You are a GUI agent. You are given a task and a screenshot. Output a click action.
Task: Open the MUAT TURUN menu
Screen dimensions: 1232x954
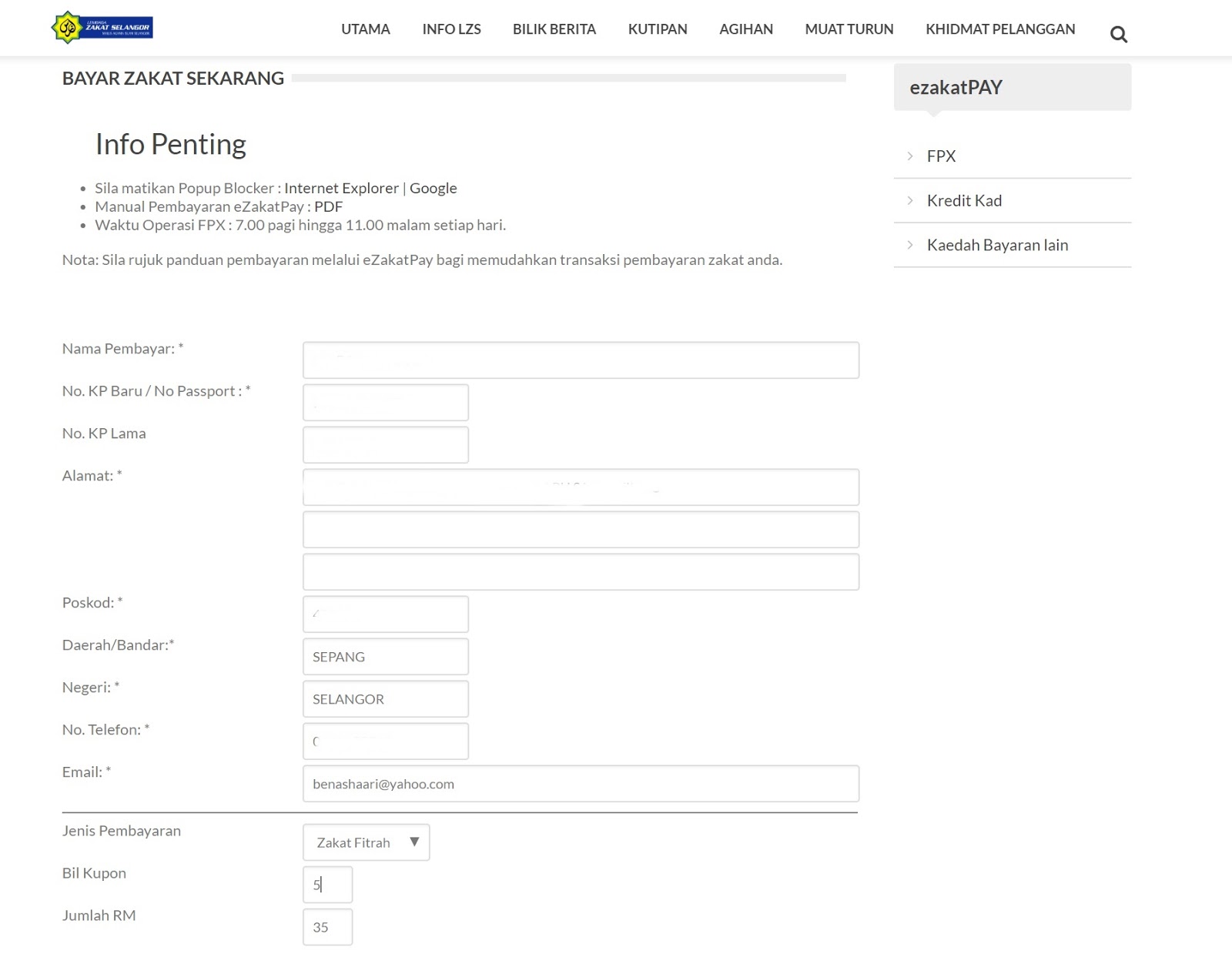[x=849, y=29]
